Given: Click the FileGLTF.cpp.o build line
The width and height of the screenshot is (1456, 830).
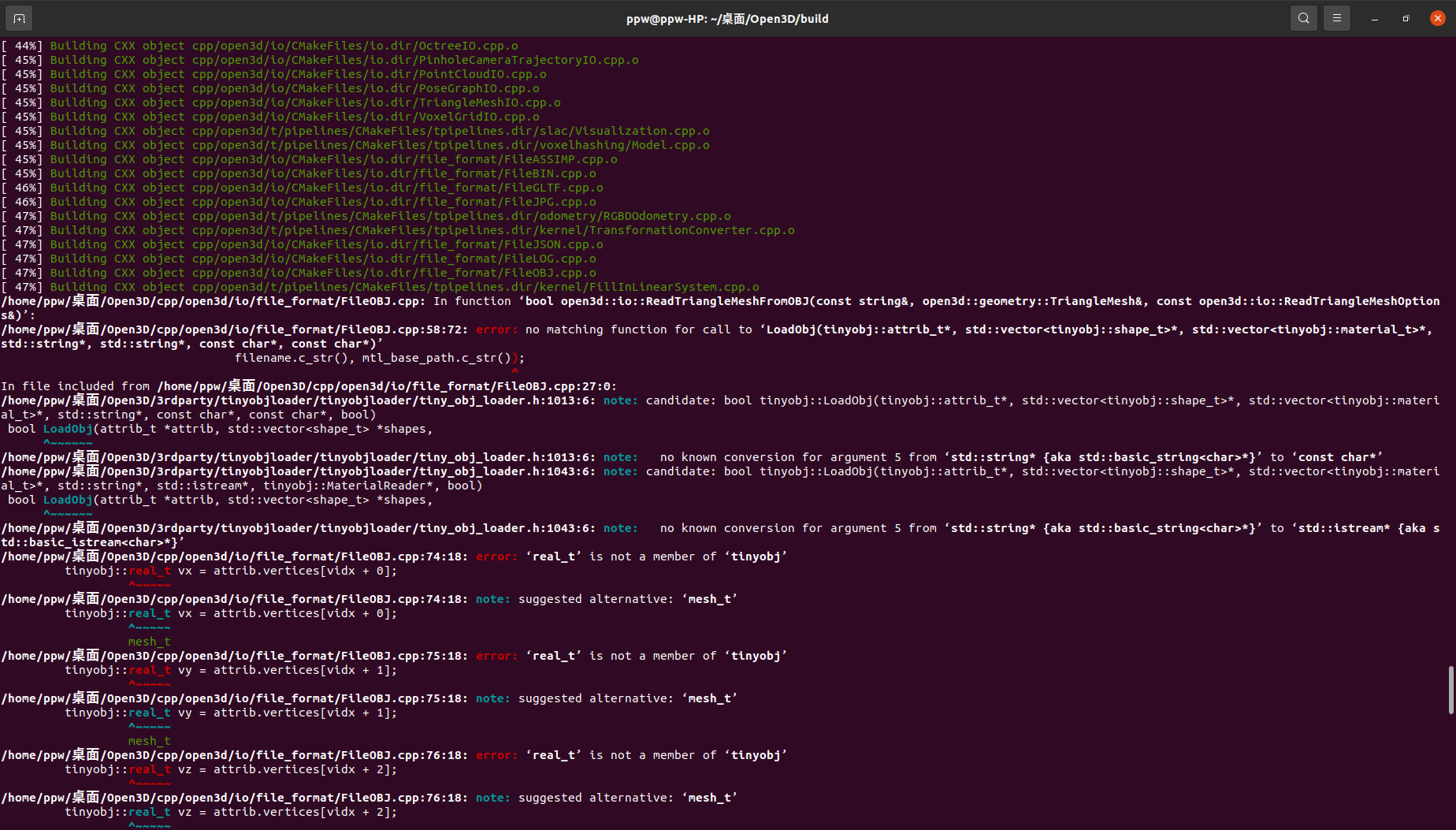Looking at the screenshot, I should coord(302,188).
